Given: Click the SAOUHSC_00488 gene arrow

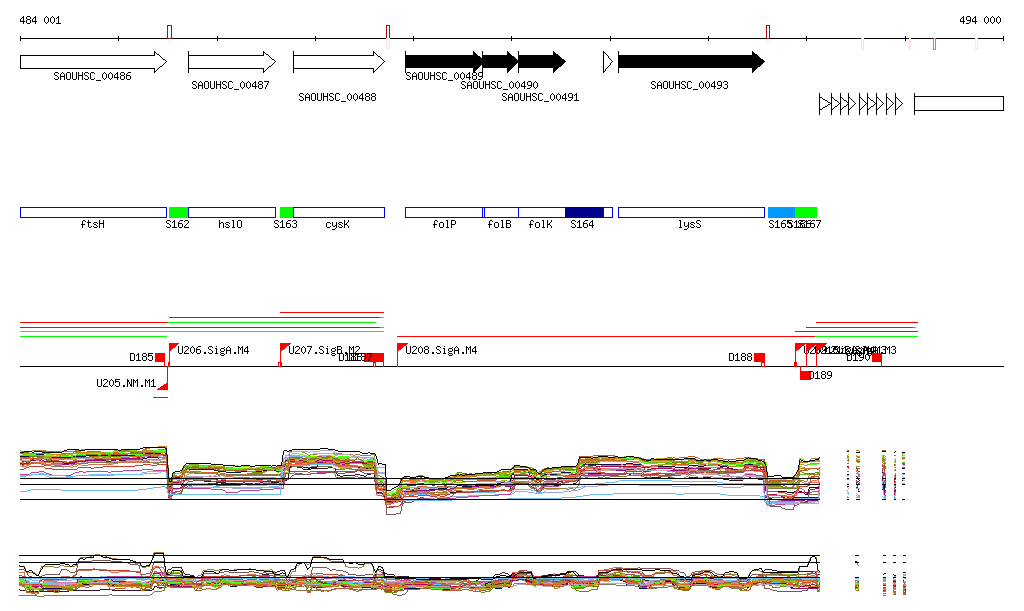Looking at the screenshot, I should coord(338,62).
